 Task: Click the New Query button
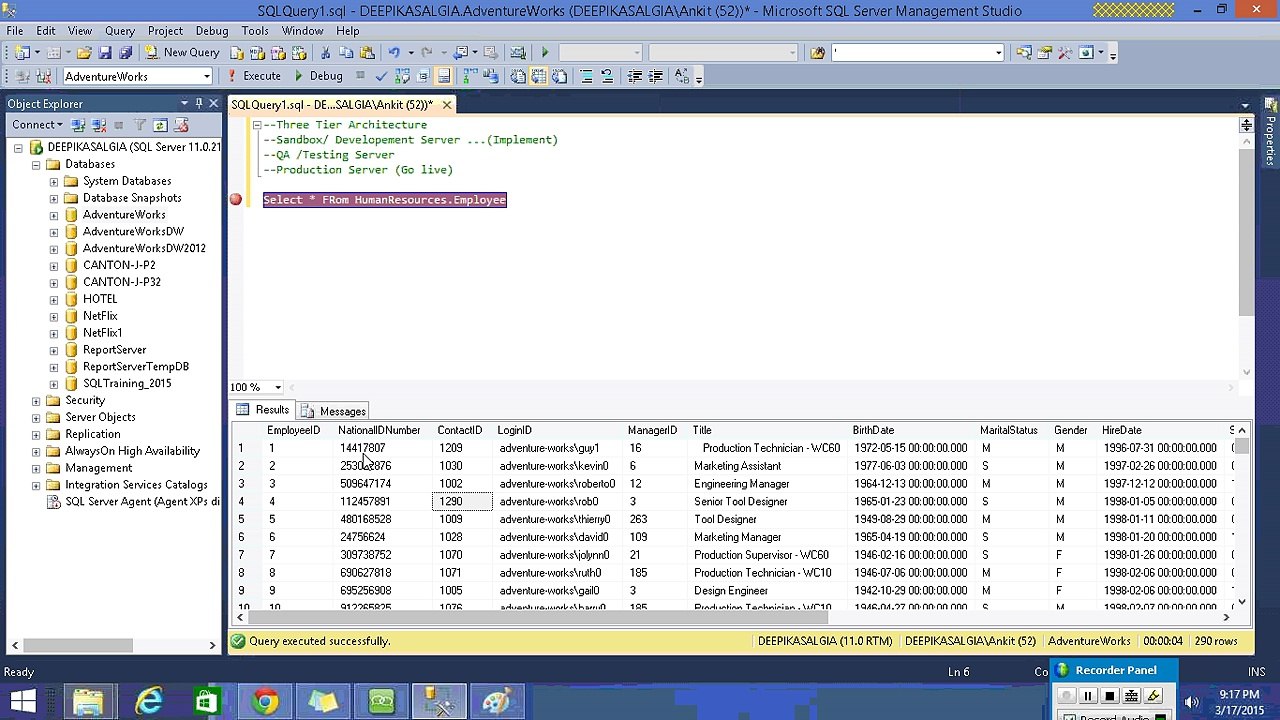coord(182,52)
